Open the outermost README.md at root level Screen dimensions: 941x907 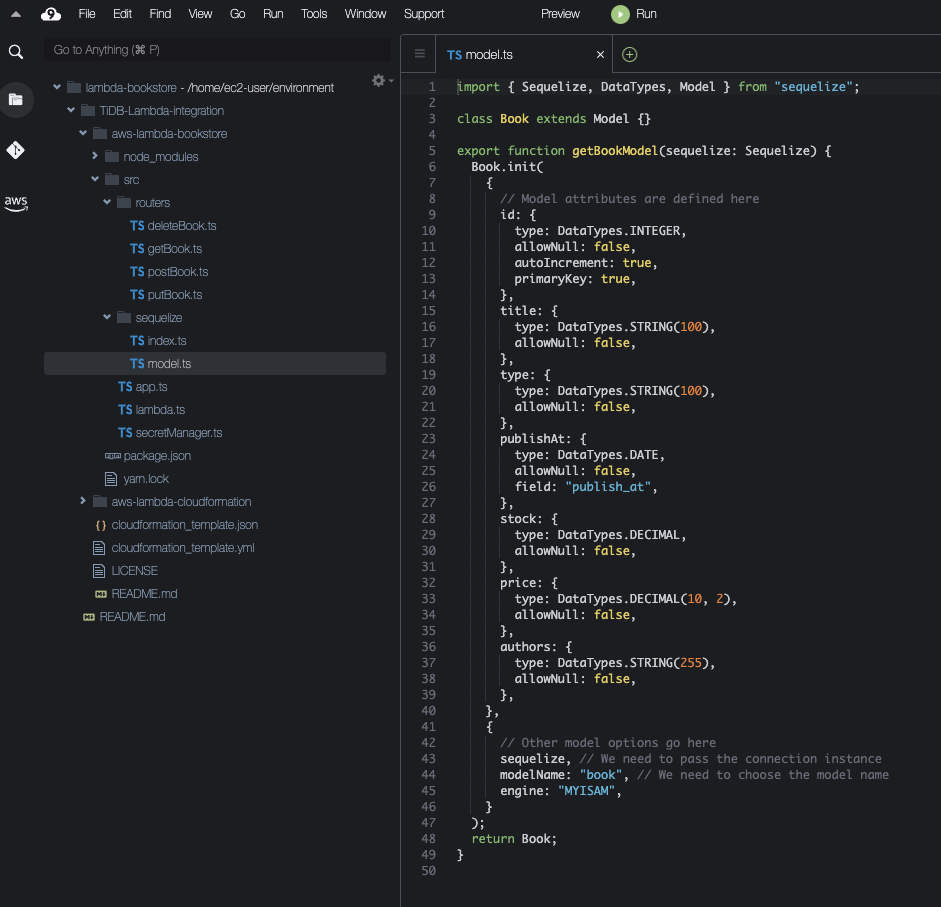click(x=132, y=617)
